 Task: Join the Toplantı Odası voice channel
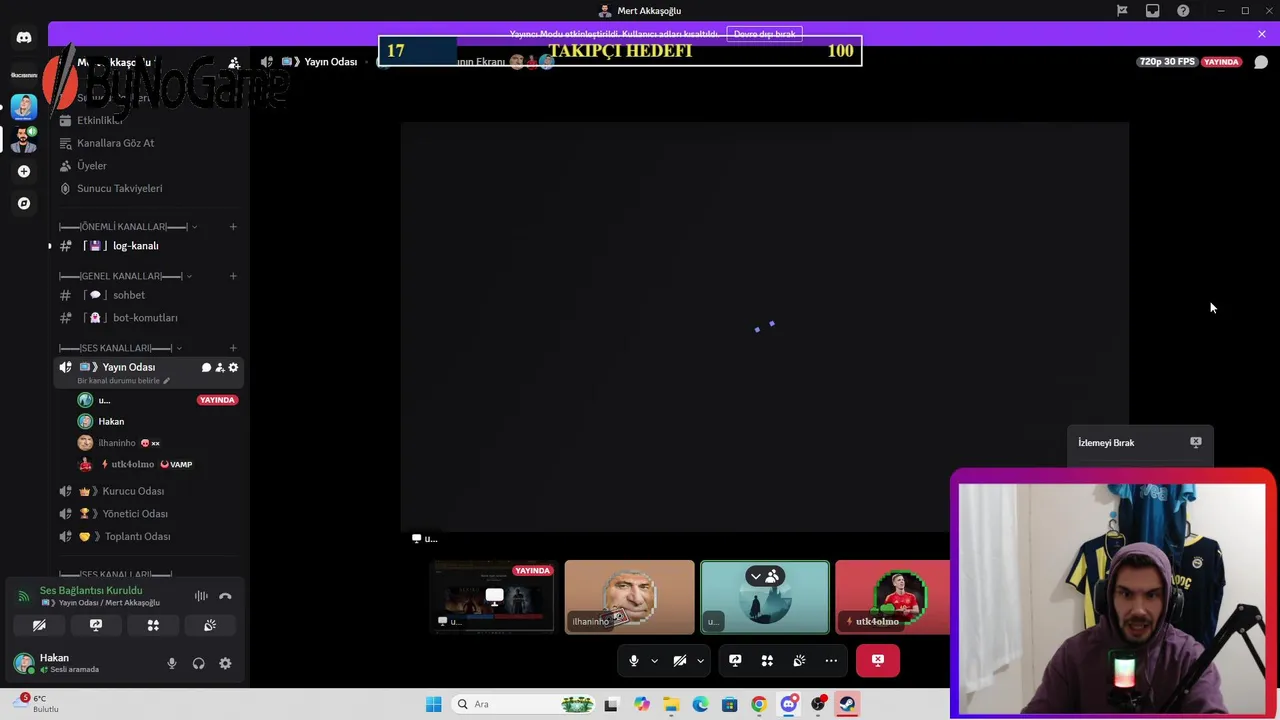[x=137, y=537]
